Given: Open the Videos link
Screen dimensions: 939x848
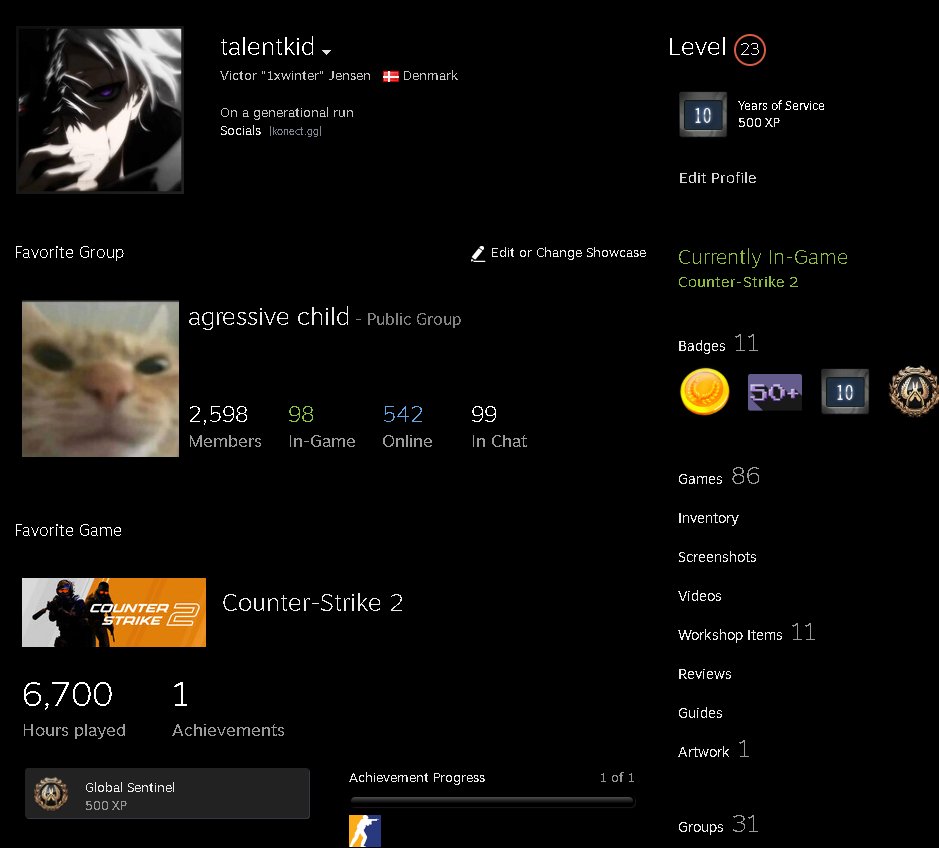Looking at the screenshot, I should click(x=699, y=596).
